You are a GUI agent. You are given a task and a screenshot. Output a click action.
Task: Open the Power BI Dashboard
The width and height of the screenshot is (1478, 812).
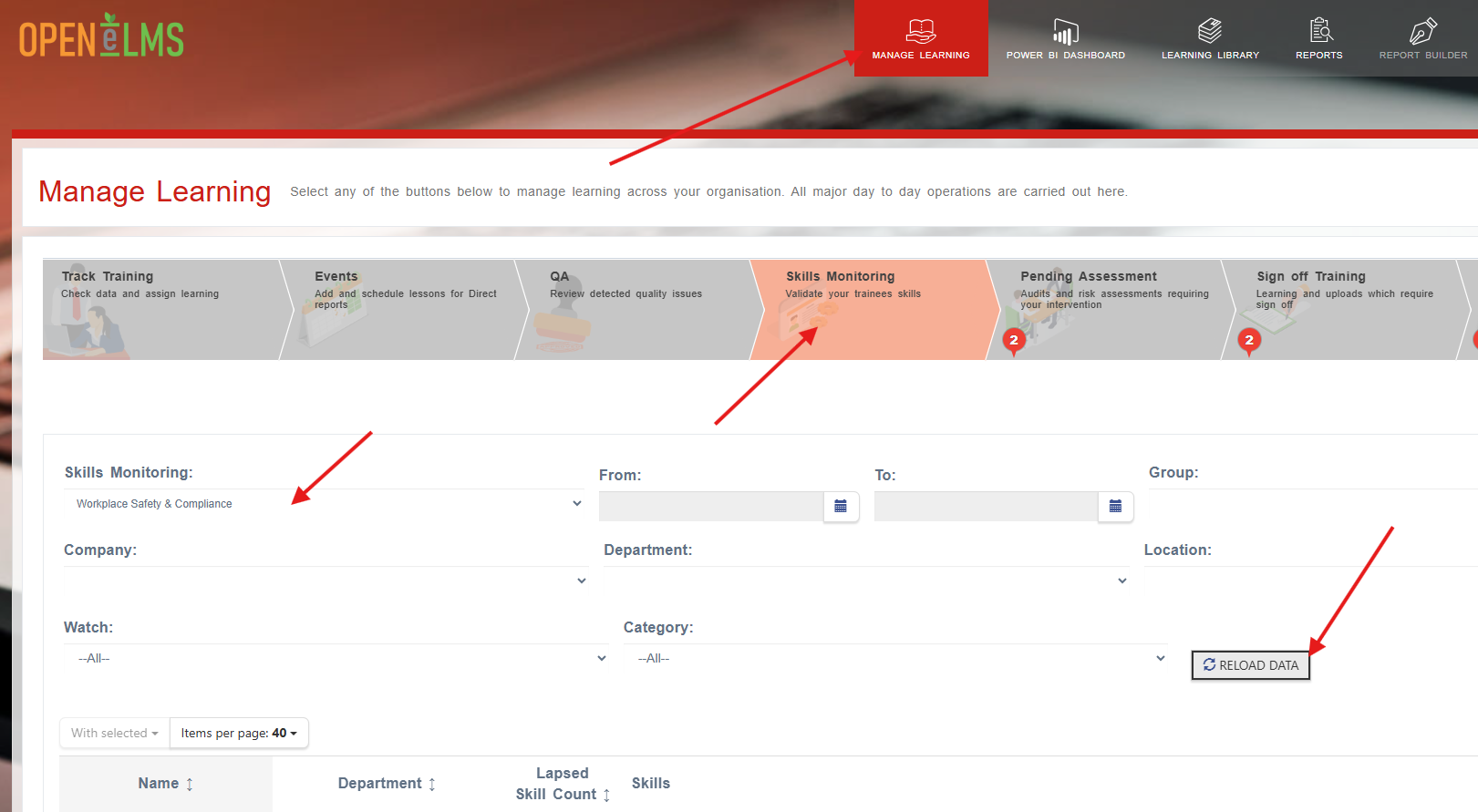click(1065, 38)
